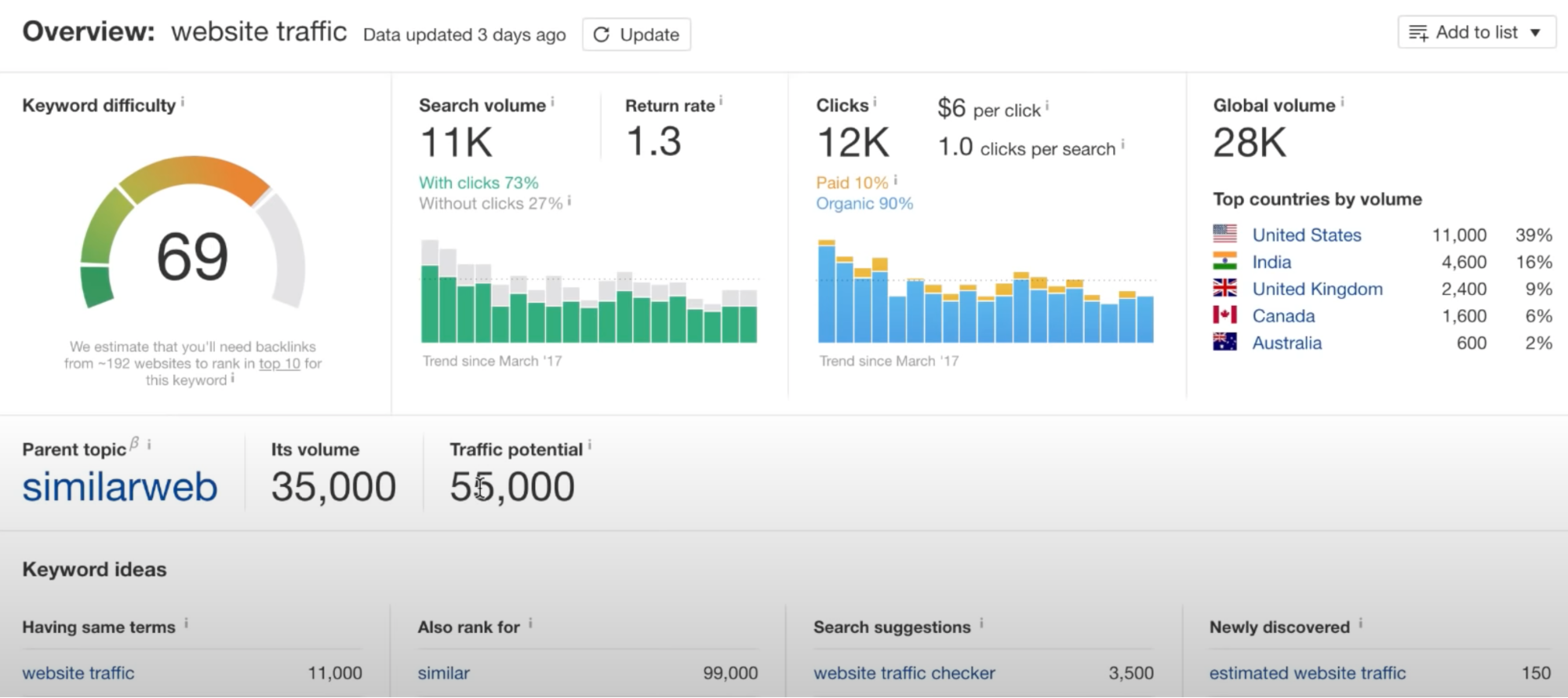Click the 39% share for United States
Viewport: 1568px width, 698px height.
tap(1533, 235)
